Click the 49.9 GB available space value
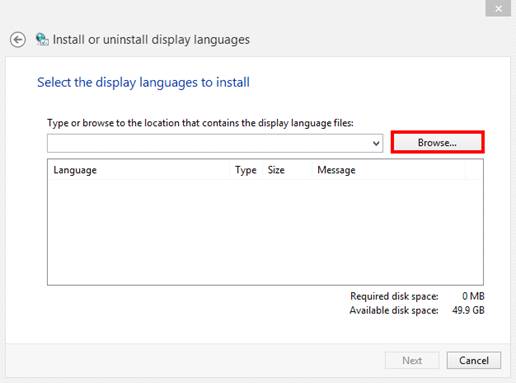Viewport: 516px width, 383px height. (x=468, y=310)
